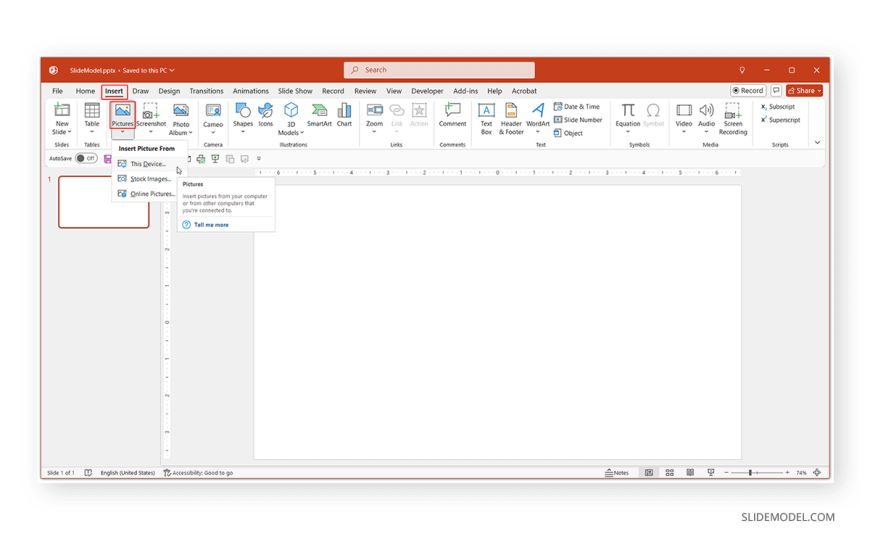Insert an Equation
This screenshot has width=870, height=539.
pos(628,114)
